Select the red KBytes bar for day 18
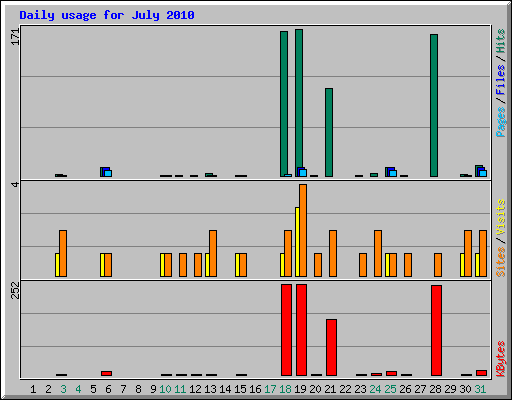512x400 pixels. click(x=286, y=330)
